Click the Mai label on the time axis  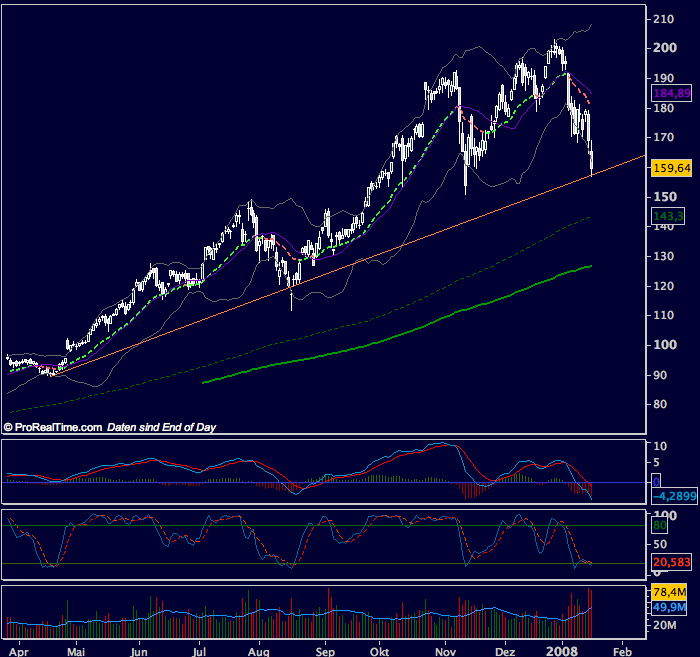pos(76,652)
